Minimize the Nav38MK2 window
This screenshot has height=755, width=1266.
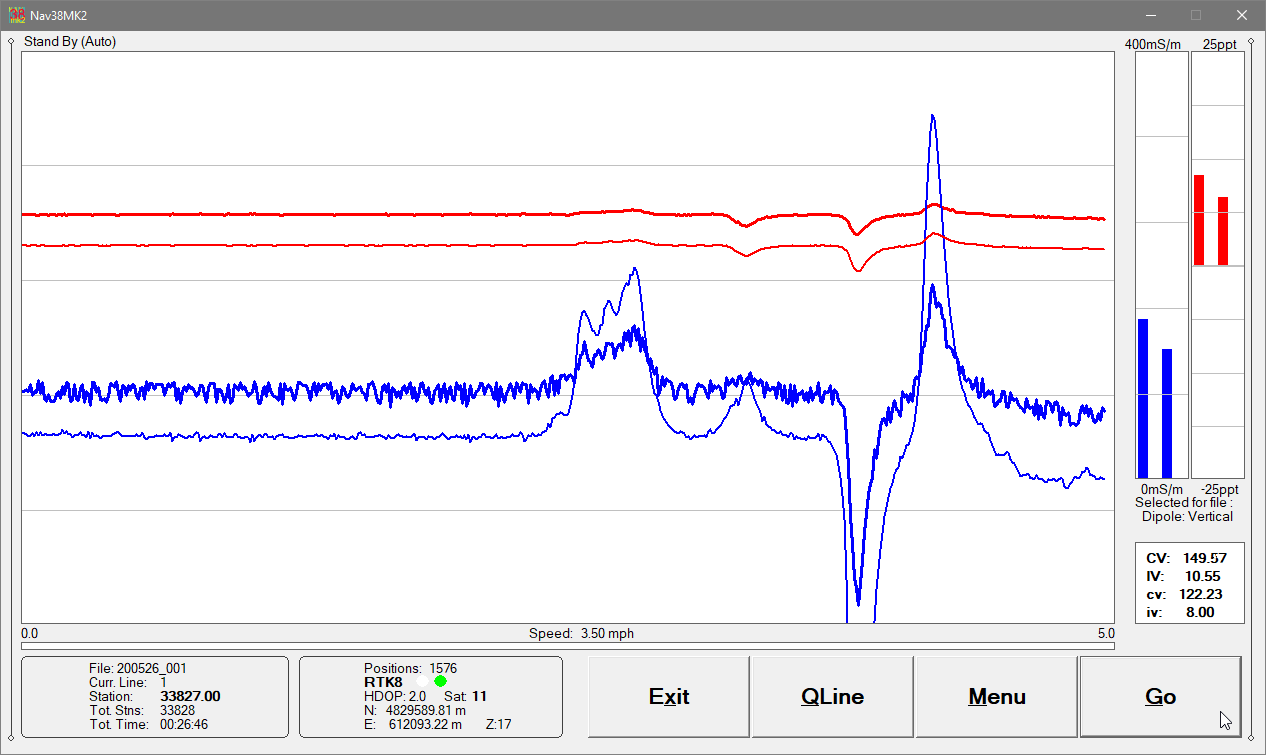pyautogui.click(x=1151, y=15)
